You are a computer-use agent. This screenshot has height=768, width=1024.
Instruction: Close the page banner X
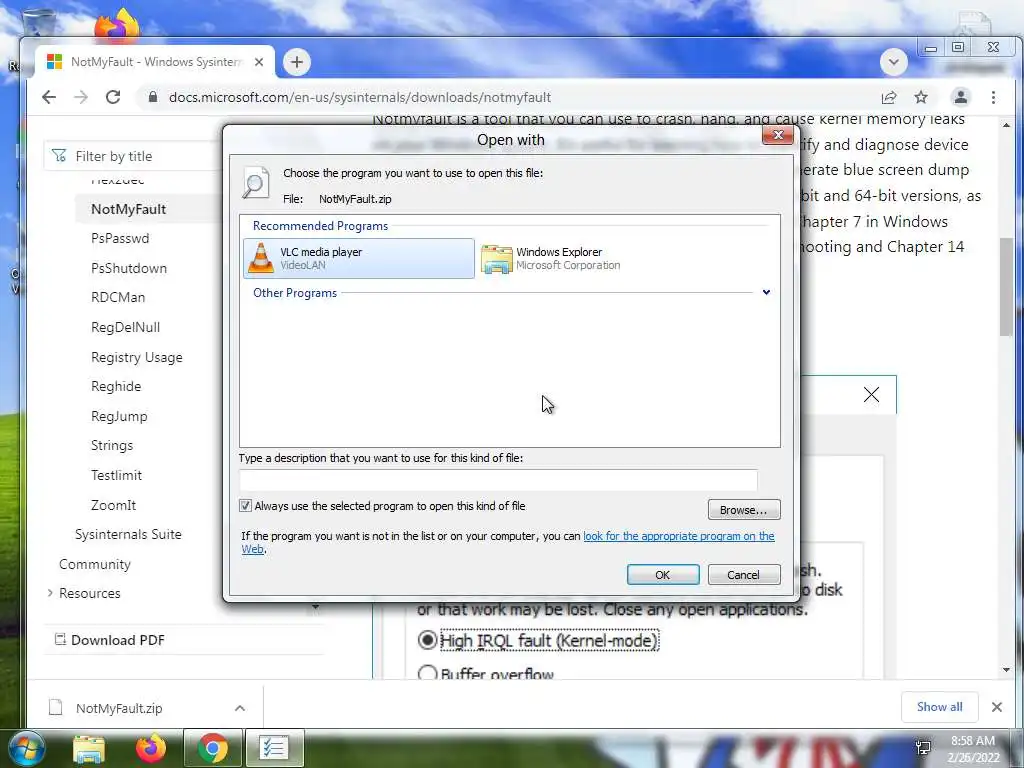(871, 394)
